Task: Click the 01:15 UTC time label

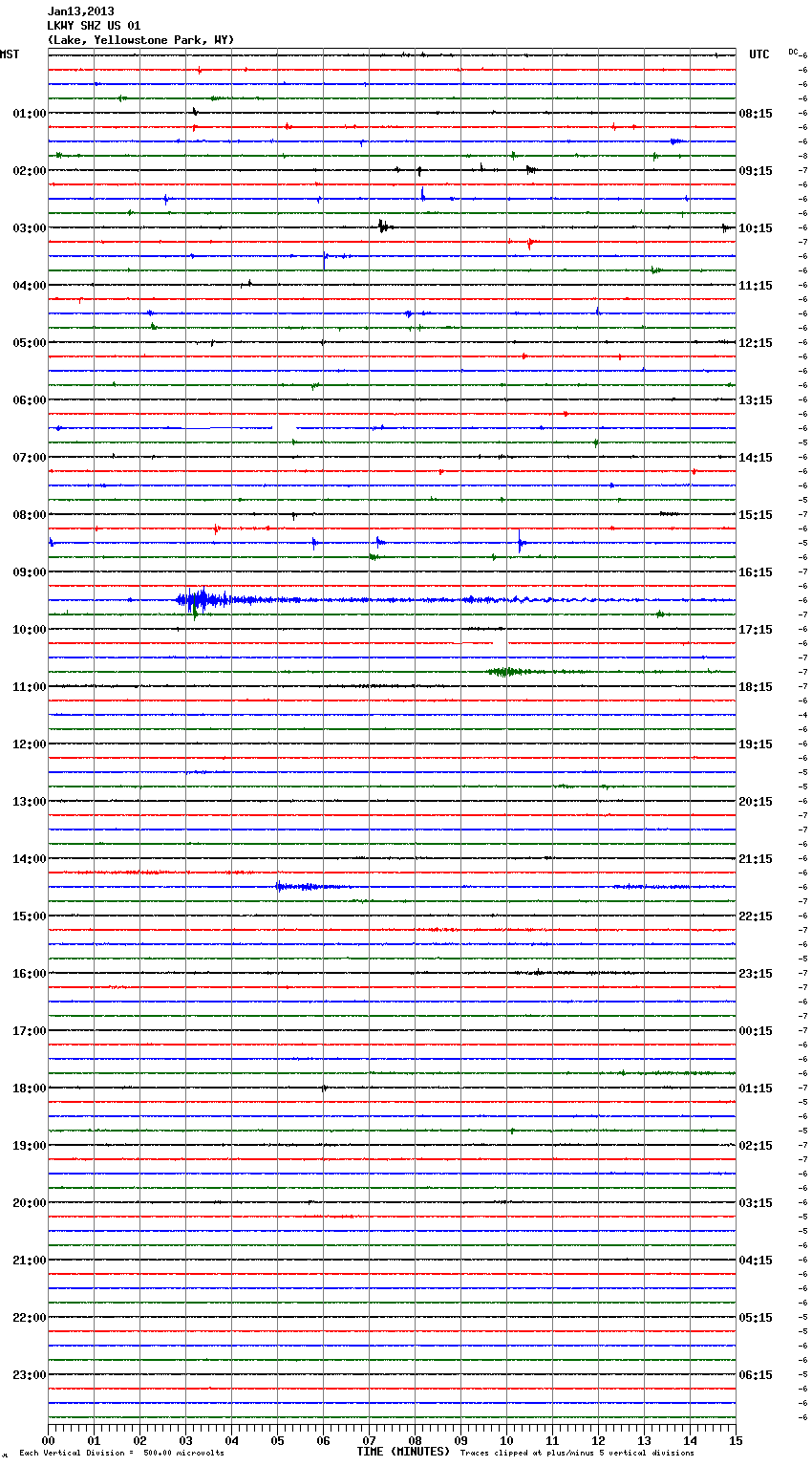Action: tap(756, 1089)
